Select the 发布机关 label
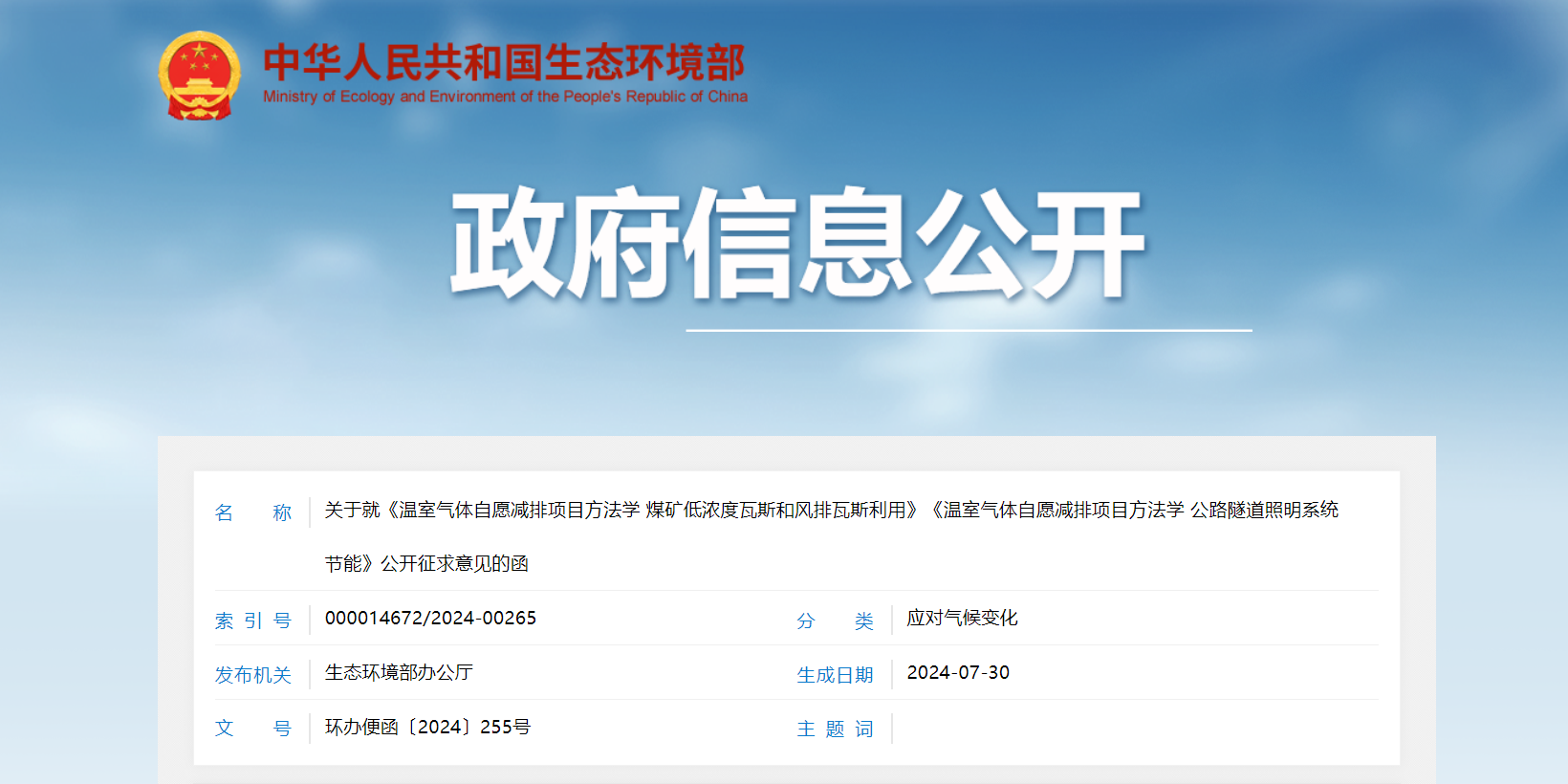 click(x=252, y=675)
